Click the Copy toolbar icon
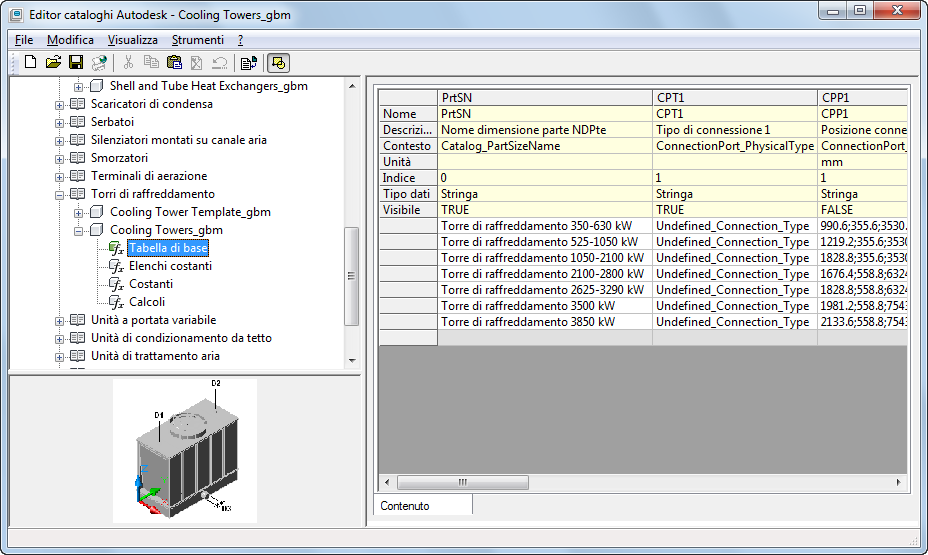This screenshot has width=928, height=555. (151, 62)
